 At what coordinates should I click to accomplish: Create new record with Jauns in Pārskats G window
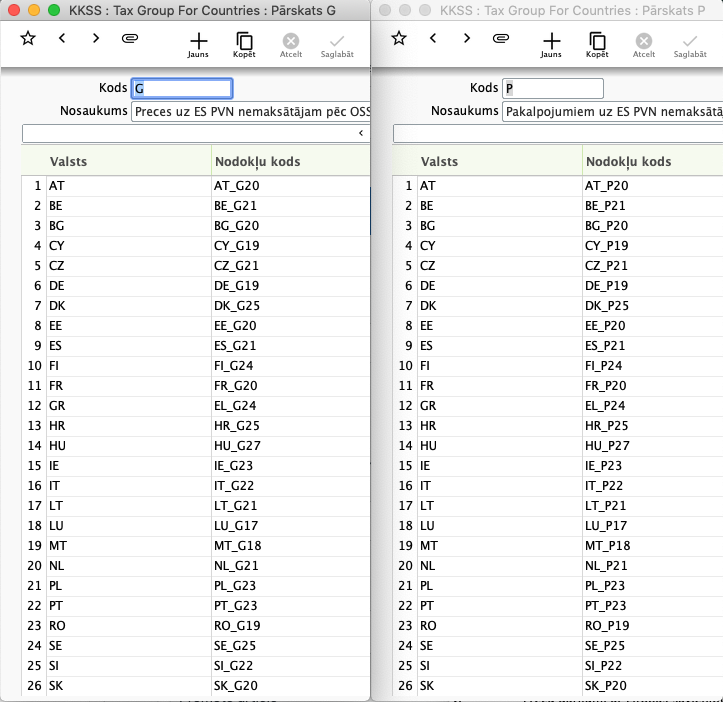coord(199,45)
